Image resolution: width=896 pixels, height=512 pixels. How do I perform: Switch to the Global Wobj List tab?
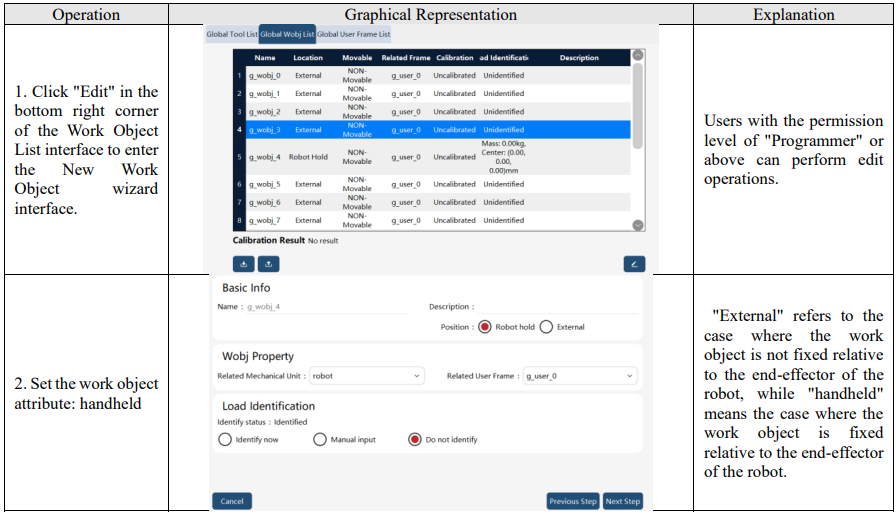click(287, 34)
